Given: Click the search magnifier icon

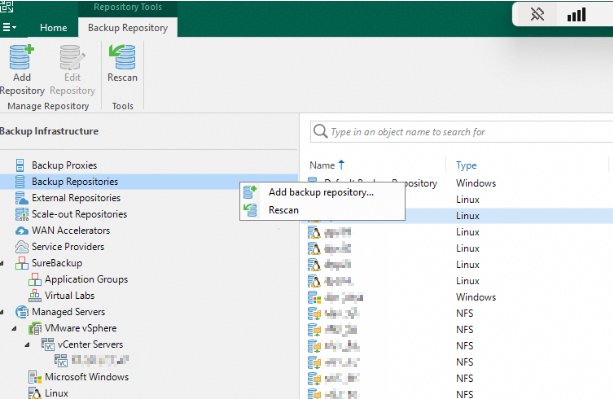Looking at the screenshot, I should 320,131.
